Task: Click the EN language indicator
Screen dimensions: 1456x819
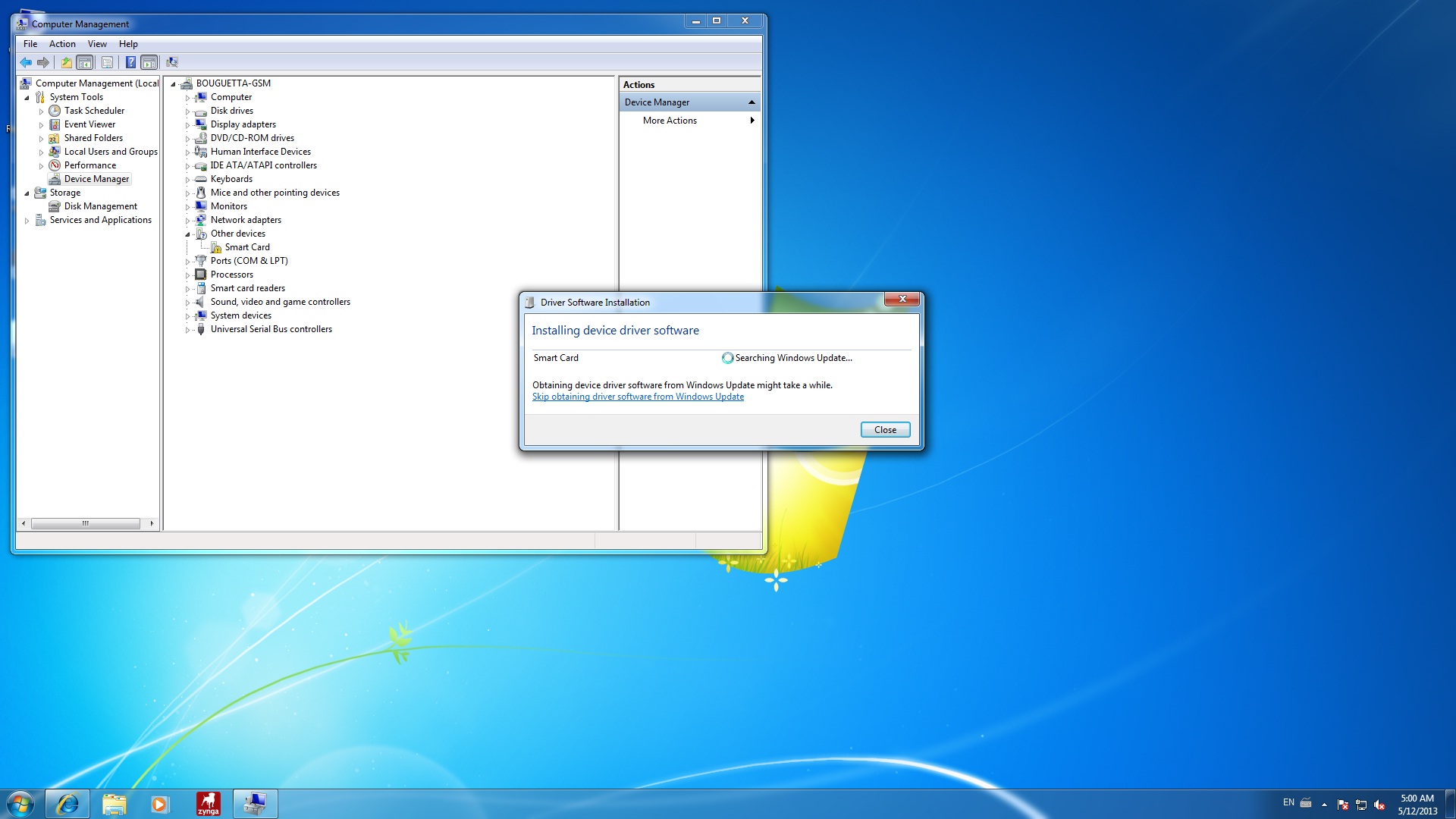Action: click(1288, 802)
